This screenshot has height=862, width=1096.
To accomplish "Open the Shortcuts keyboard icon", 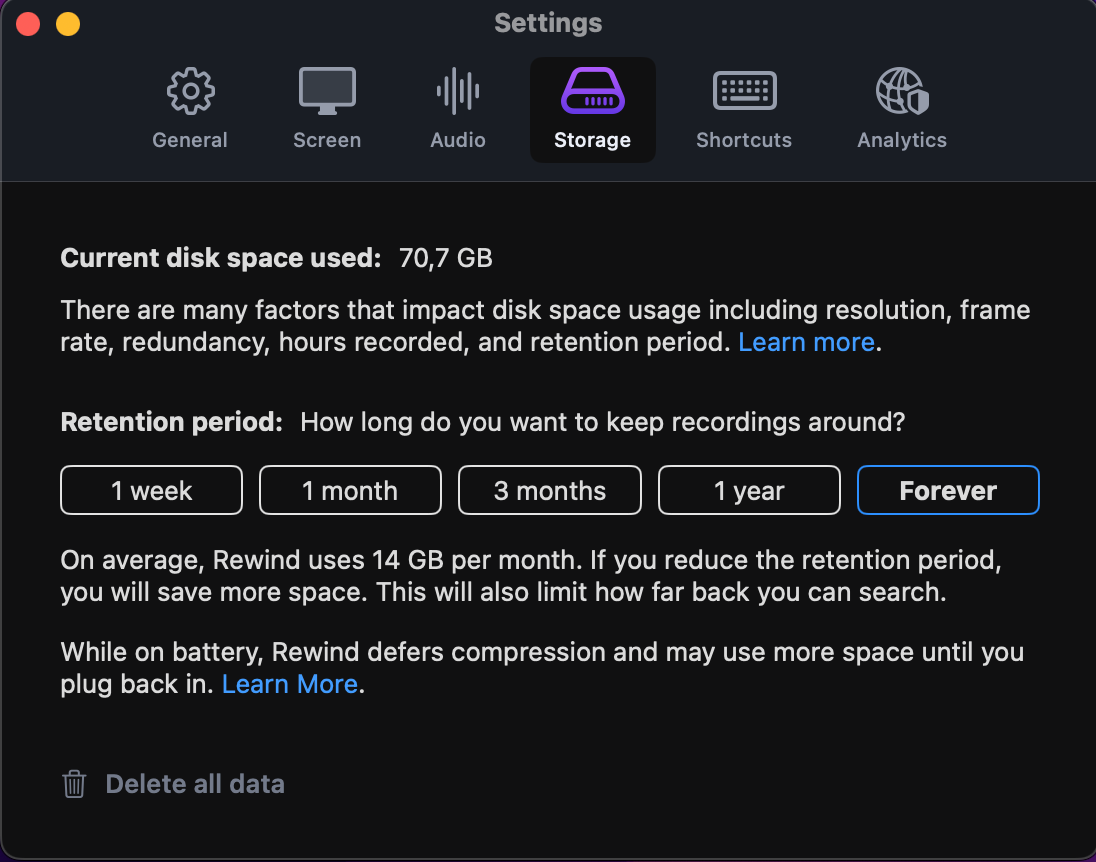I will [744, 91].
